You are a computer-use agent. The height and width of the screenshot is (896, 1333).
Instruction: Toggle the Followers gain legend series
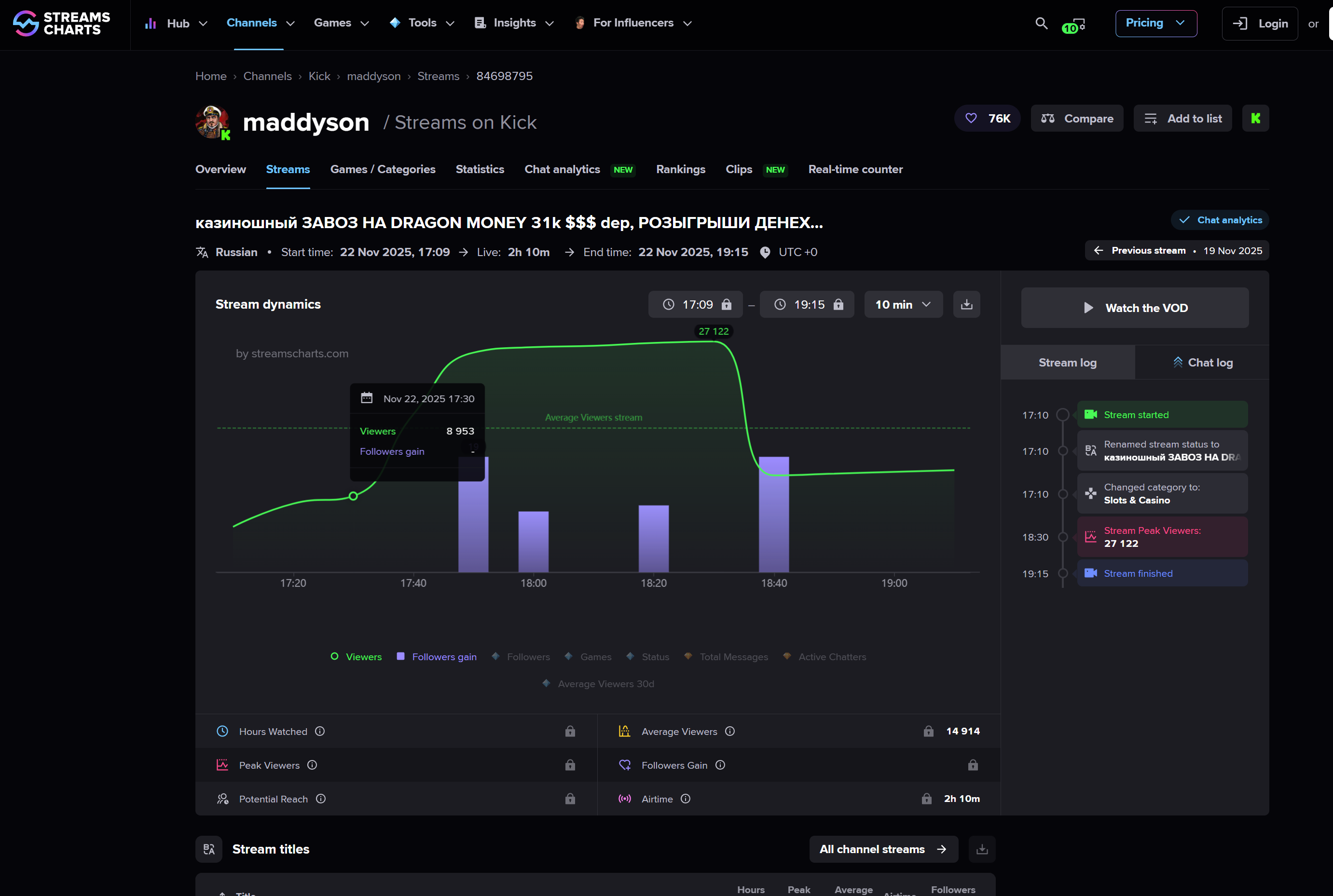coord(437,657)
